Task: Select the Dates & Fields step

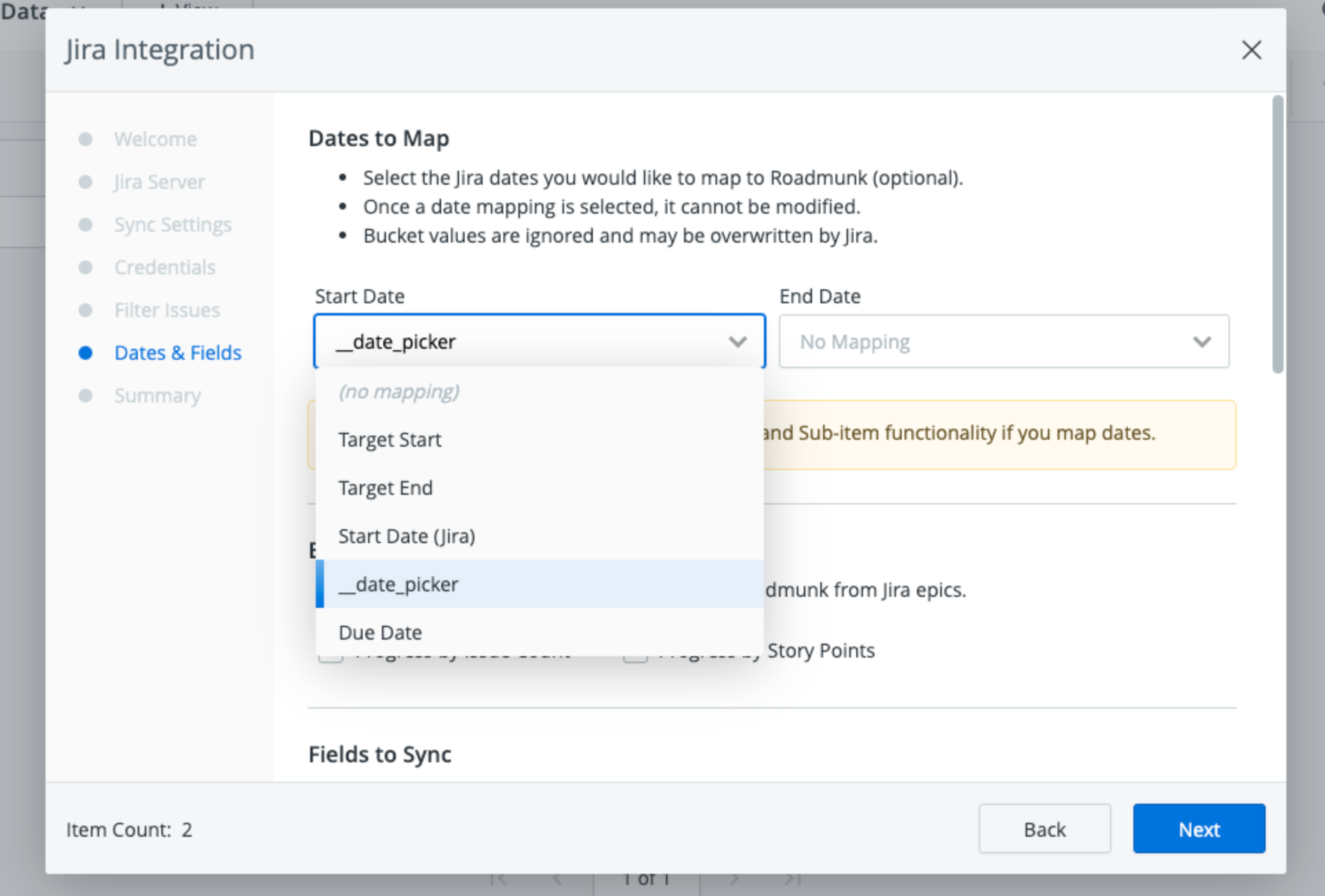Action: point(178,353)
